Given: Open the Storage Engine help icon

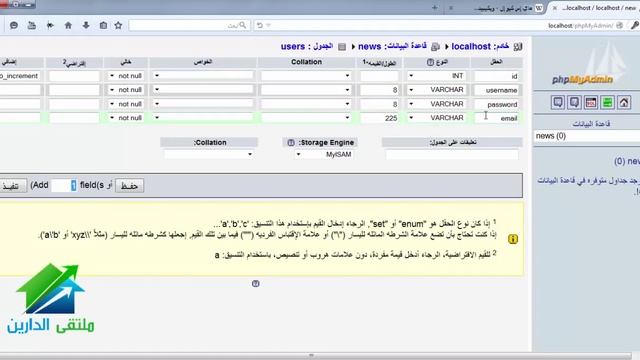Looking at the screenshot, I should coord(291,142).
